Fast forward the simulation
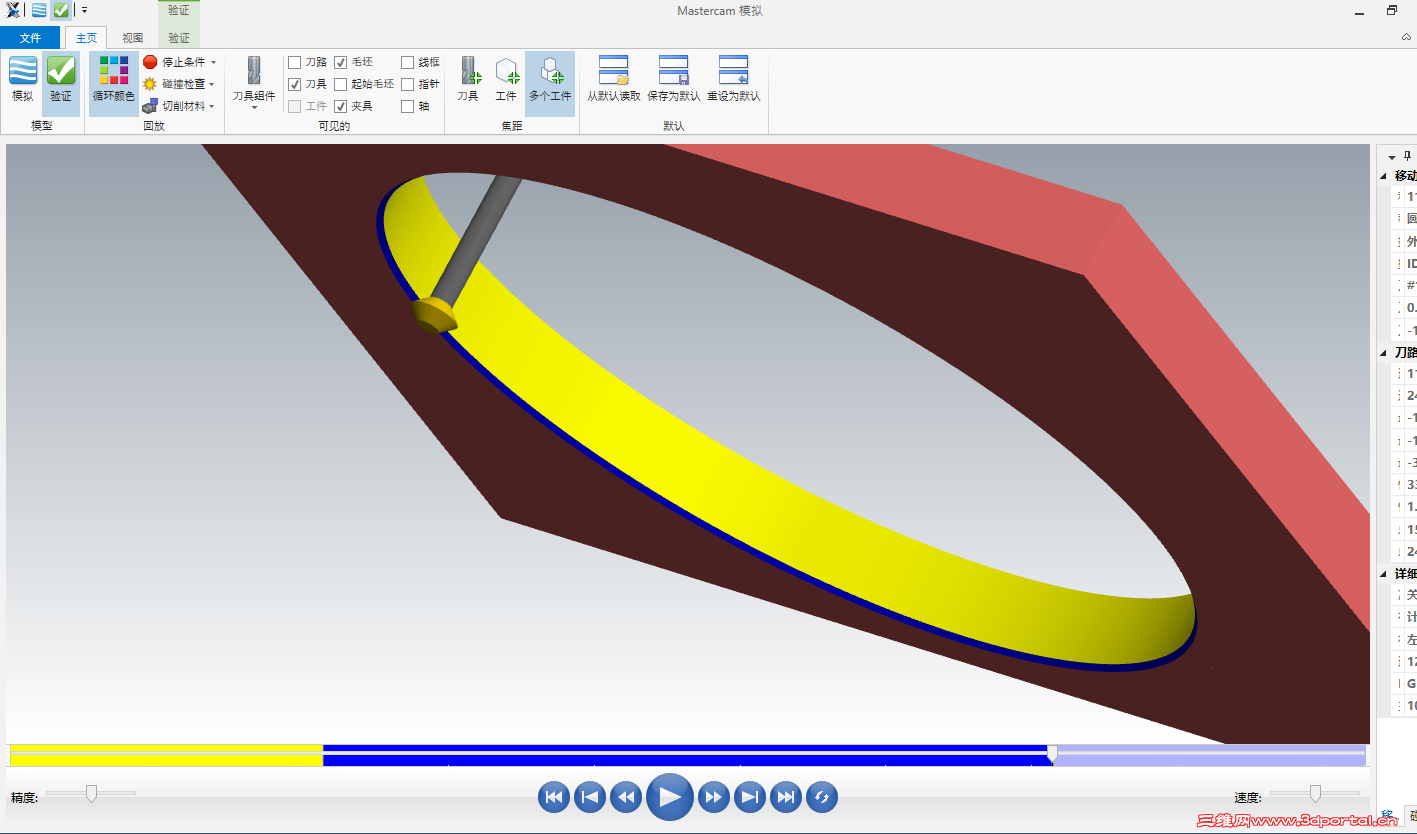Viewport: 1417px width, 834px height. (714, 797)
